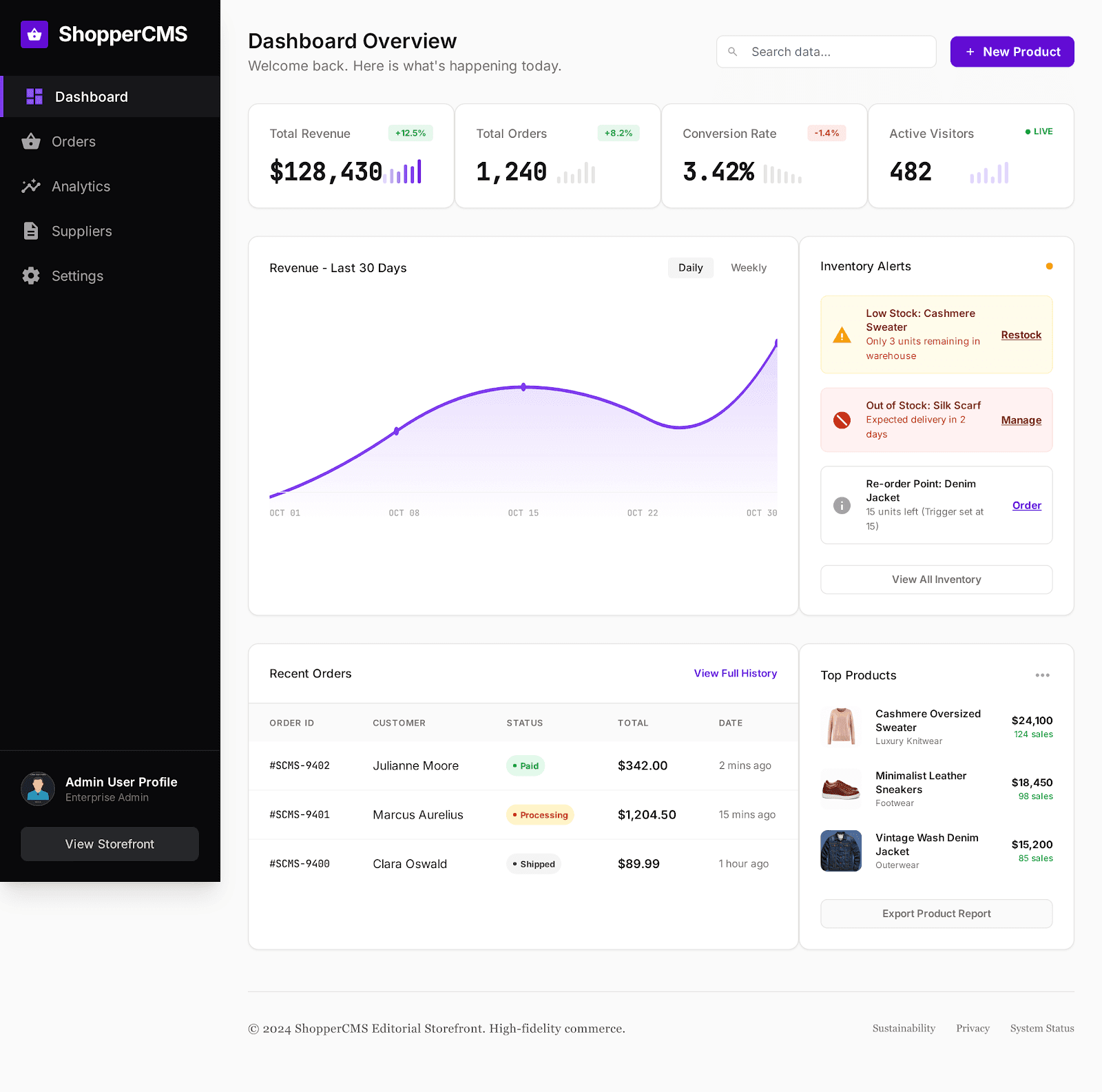
Task: Click the Analytics chart icon in sidebar
Action: [x=31, y=187]
